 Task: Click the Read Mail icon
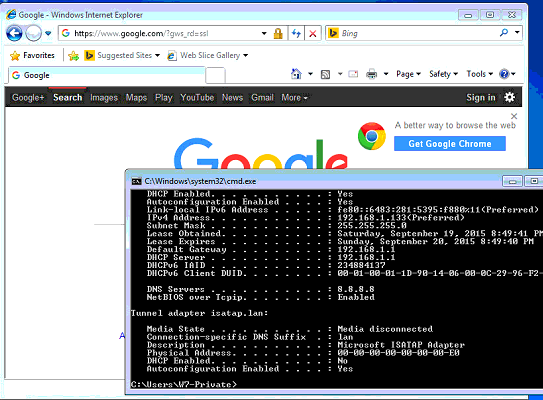pyautogui.click(x=353, y=74)
